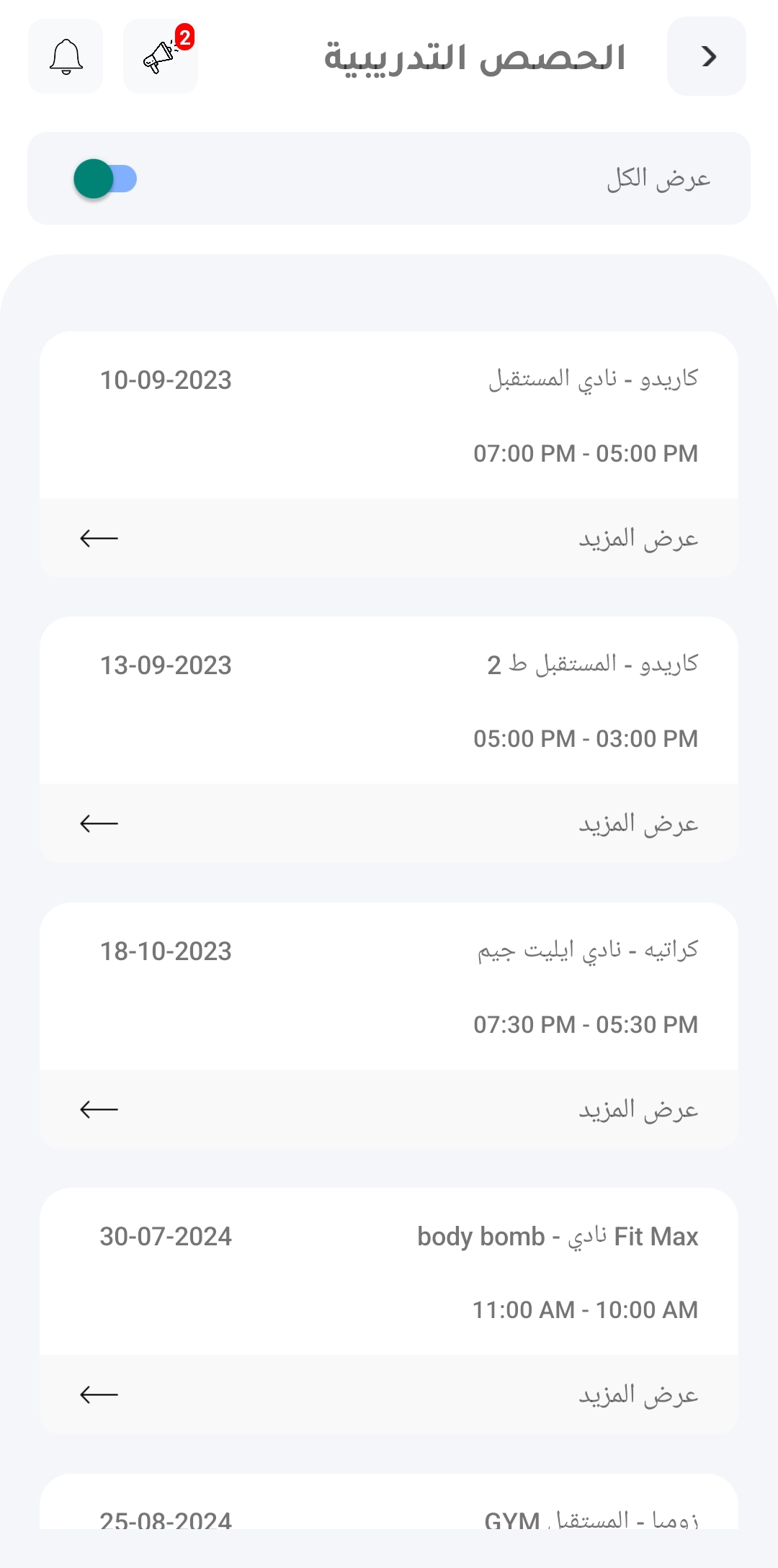Image resolution: width=778 pixels, height=1568 pixels.
Task: Tap the back chevron button
Action: click(707, 56)
